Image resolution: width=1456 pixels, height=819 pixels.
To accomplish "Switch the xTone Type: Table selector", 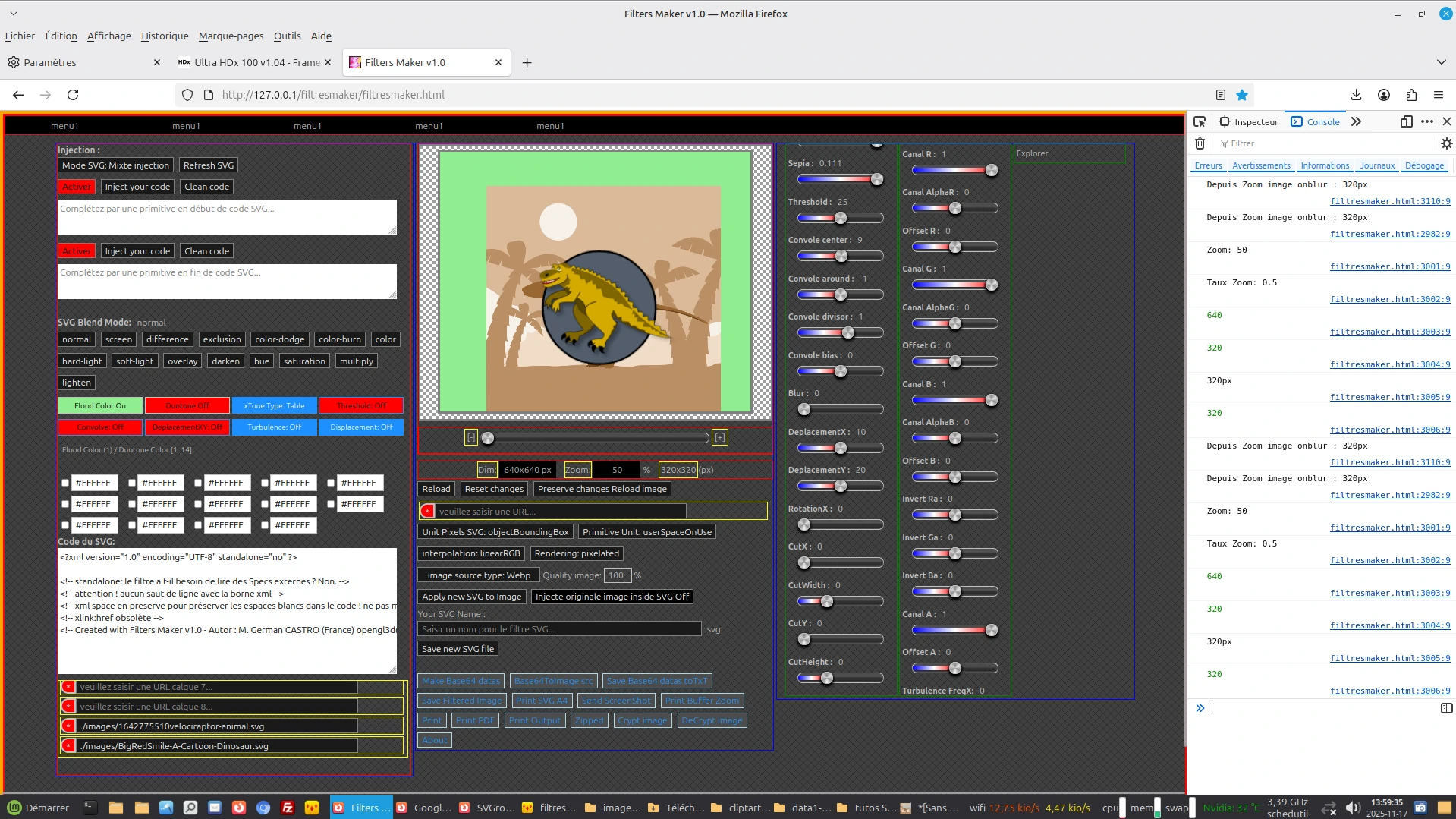I will pyautogui.click(x=274, y=406).
